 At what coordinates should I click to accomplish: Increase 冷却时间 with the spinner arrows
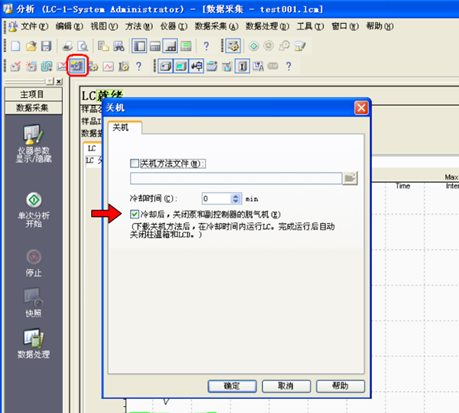click(236, 196)
